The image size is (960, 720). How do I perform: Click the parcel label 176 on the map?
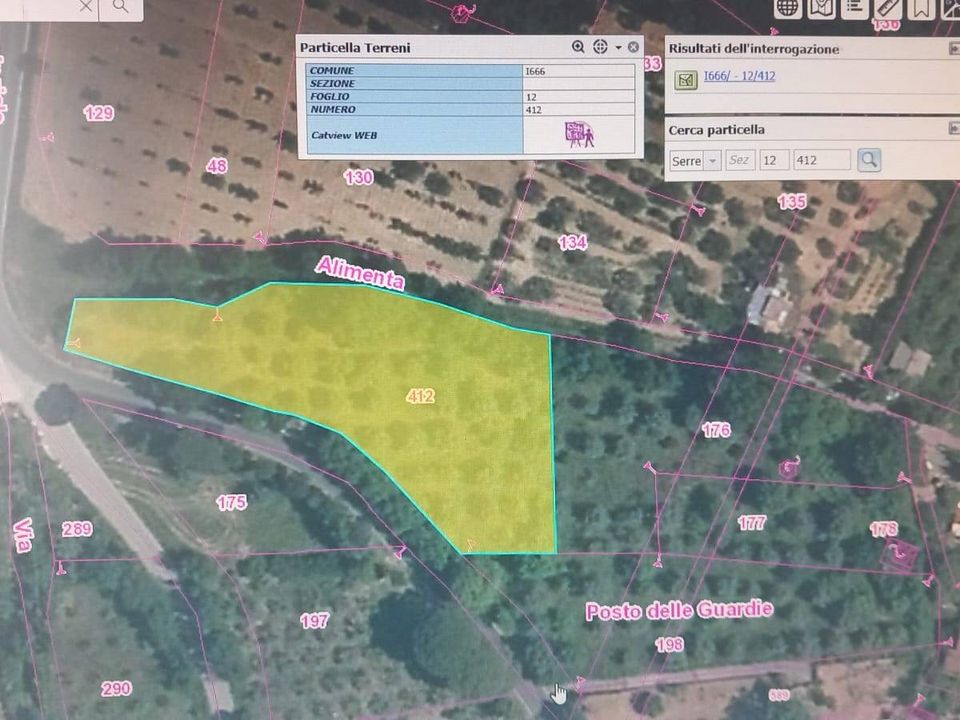coord(716,430)
